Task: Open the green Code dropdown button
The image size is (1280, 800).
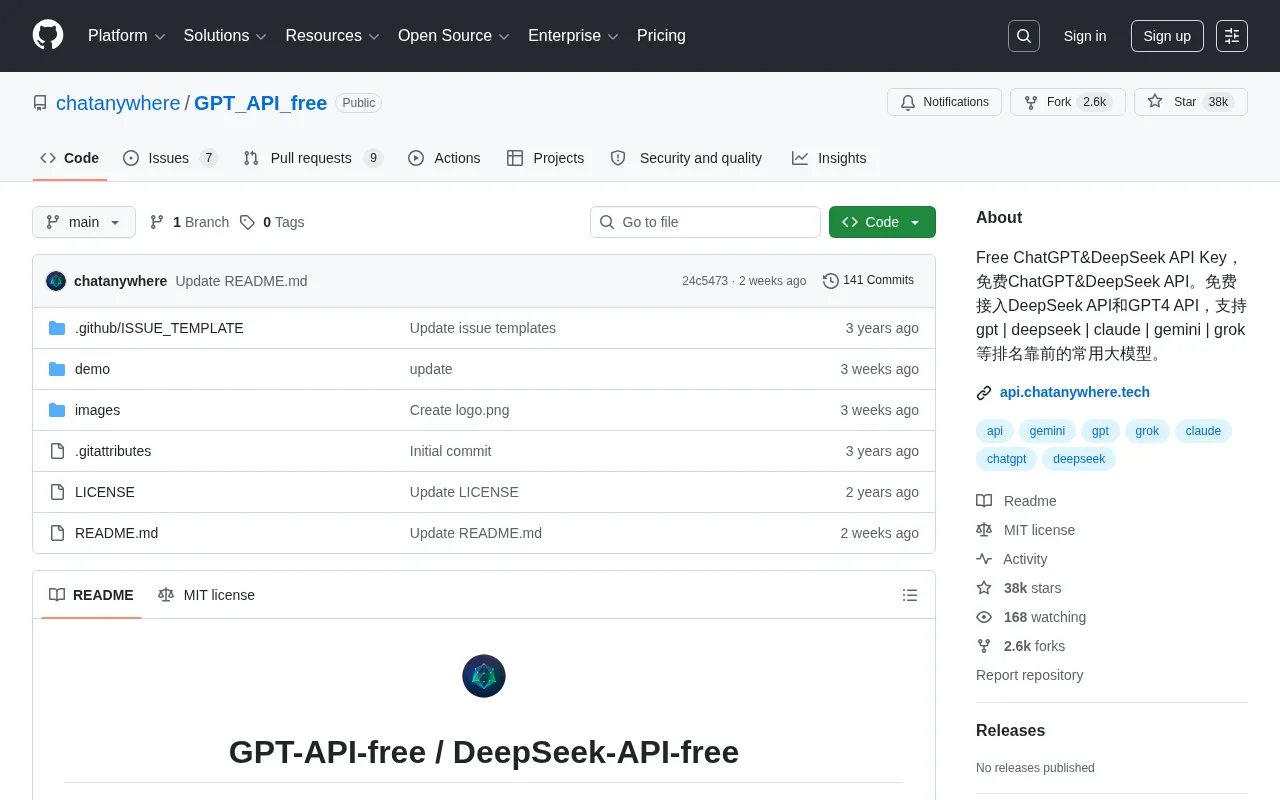Action: [x=882, y=222]
